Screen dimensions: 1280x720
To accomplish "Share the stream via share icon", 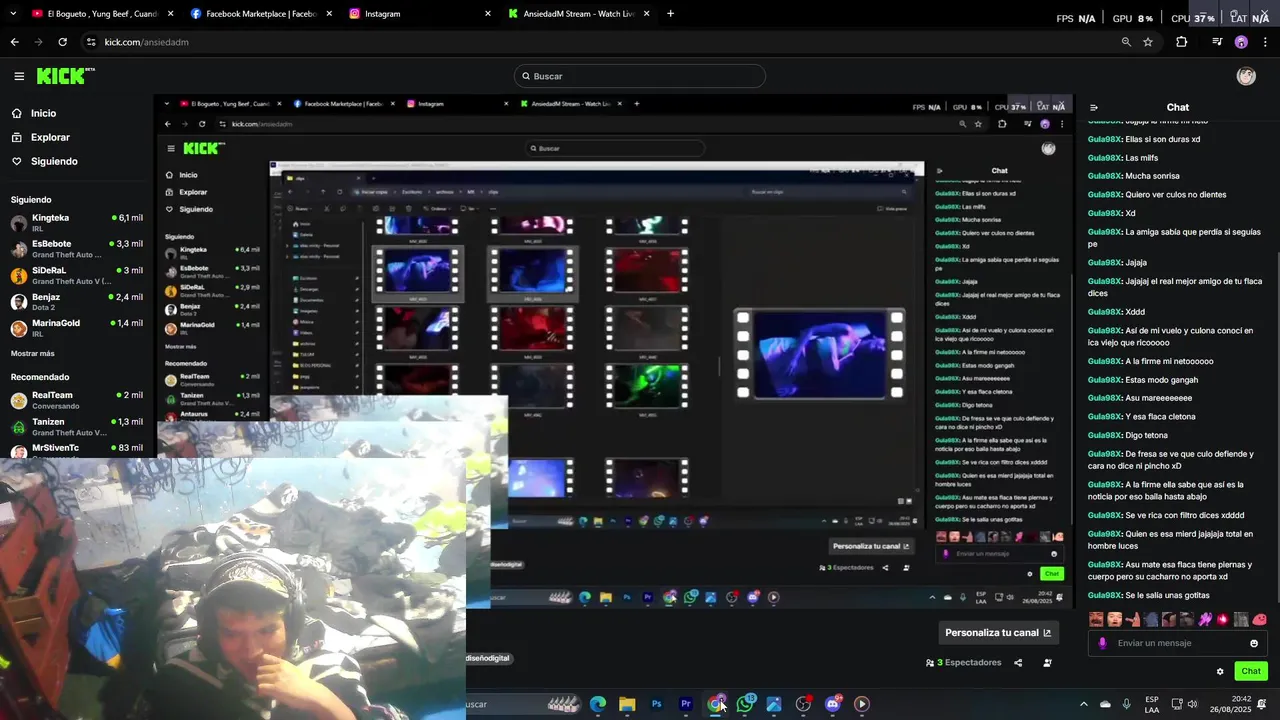I will (1018, 663).
